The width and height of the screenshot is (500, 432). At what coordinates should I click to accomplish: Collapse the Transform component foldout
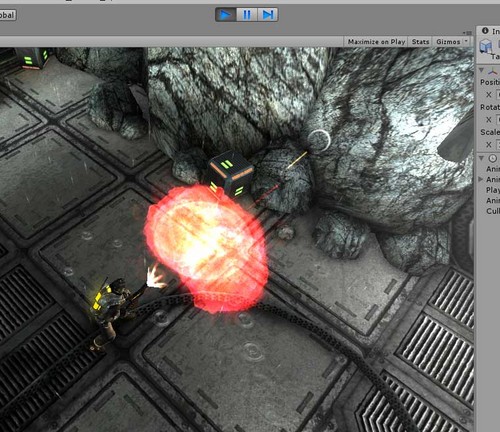tap(481, 70)
